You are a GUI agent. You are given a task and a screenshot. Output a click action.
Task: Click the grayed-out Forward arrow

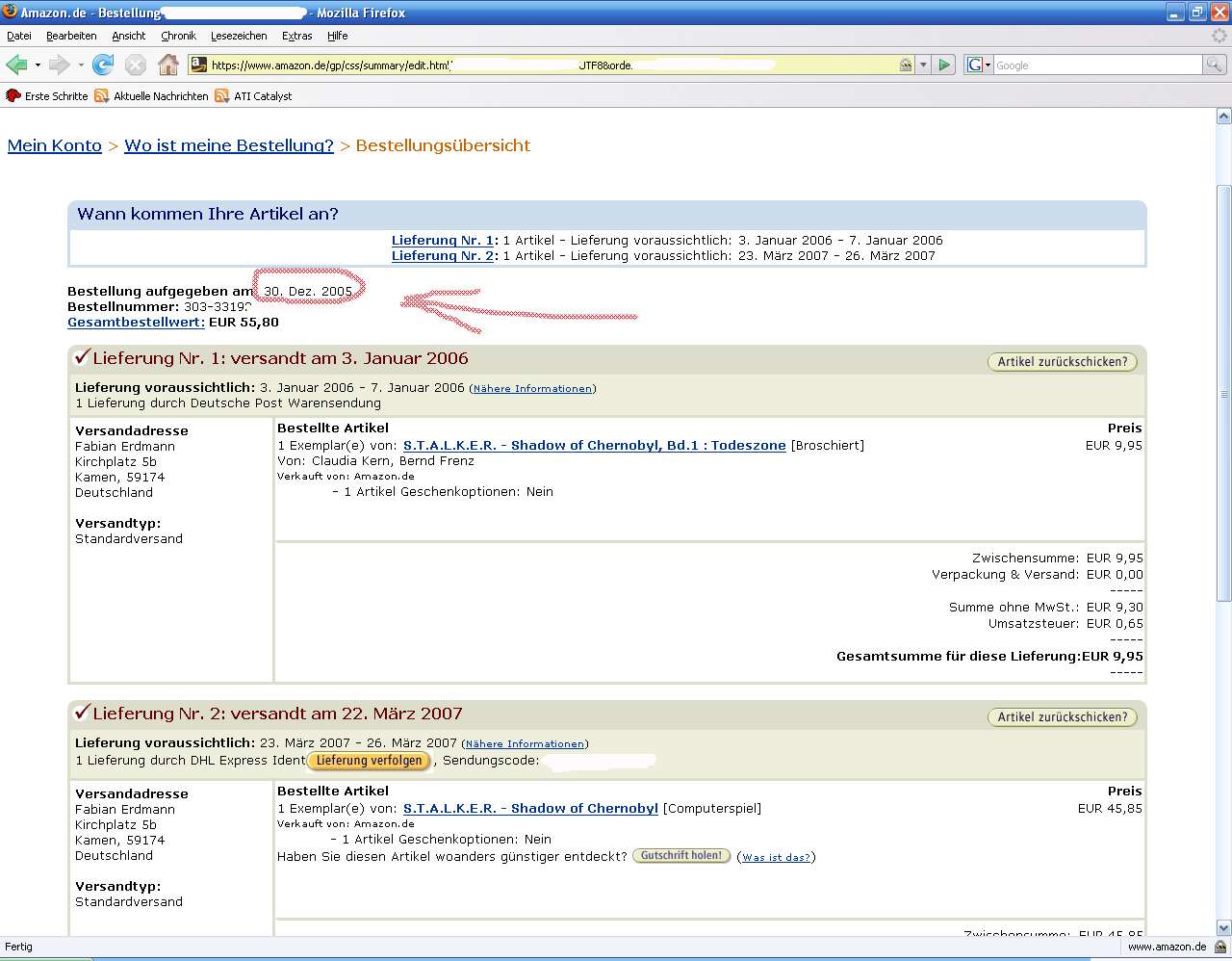60,65
